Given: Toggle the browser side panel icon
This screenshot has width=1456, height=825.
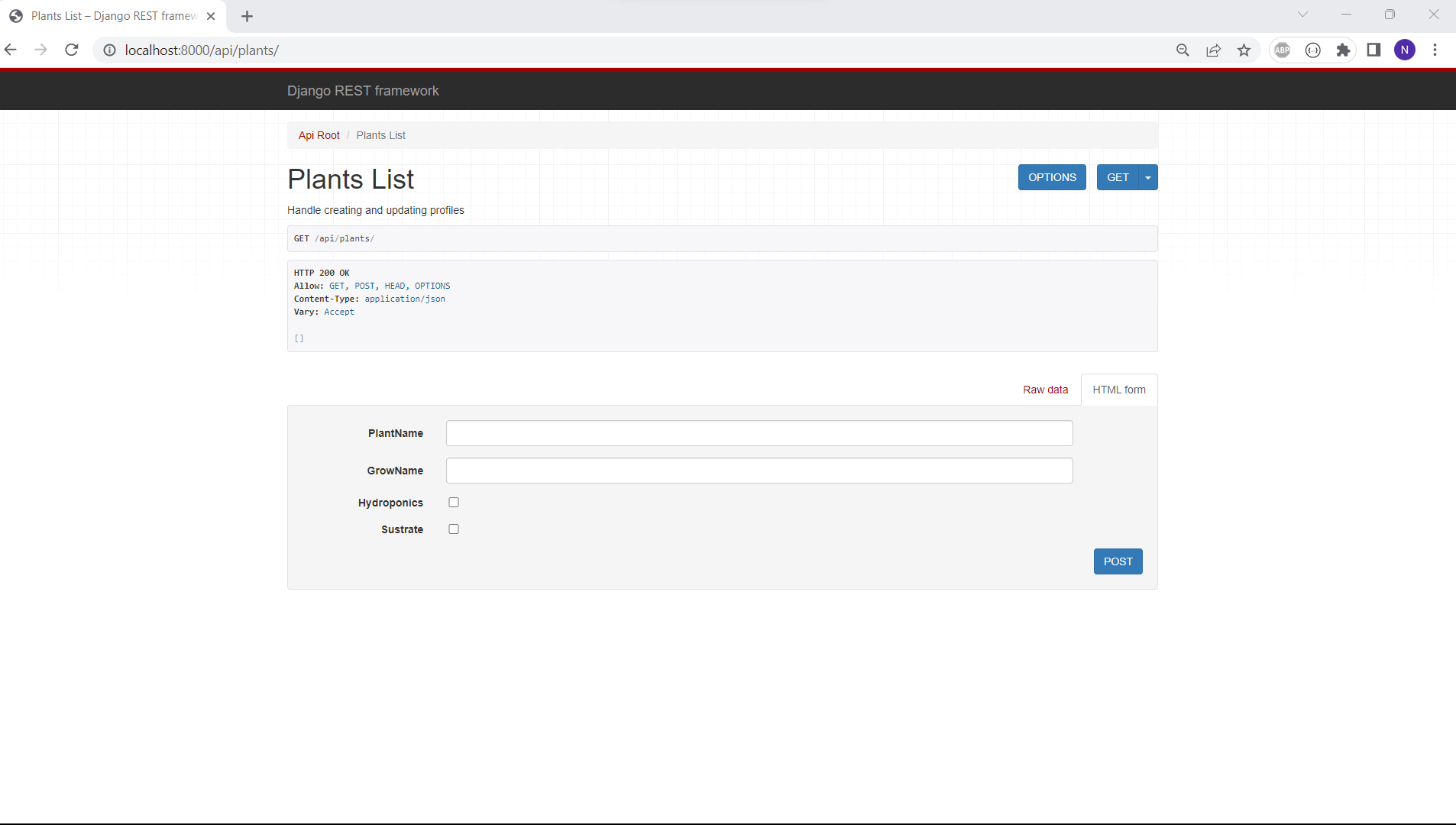Looking at the screenshot, I should coord(1373,50).
